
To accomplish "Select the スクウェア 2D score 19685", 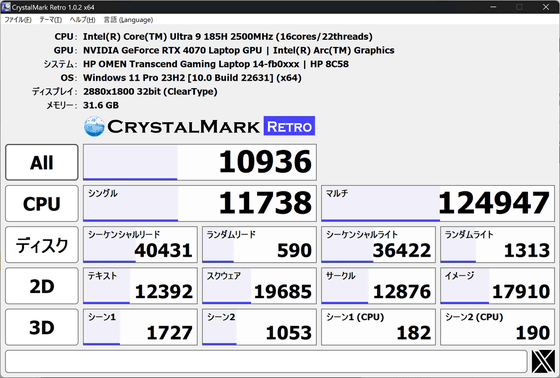I will (259, 286).
